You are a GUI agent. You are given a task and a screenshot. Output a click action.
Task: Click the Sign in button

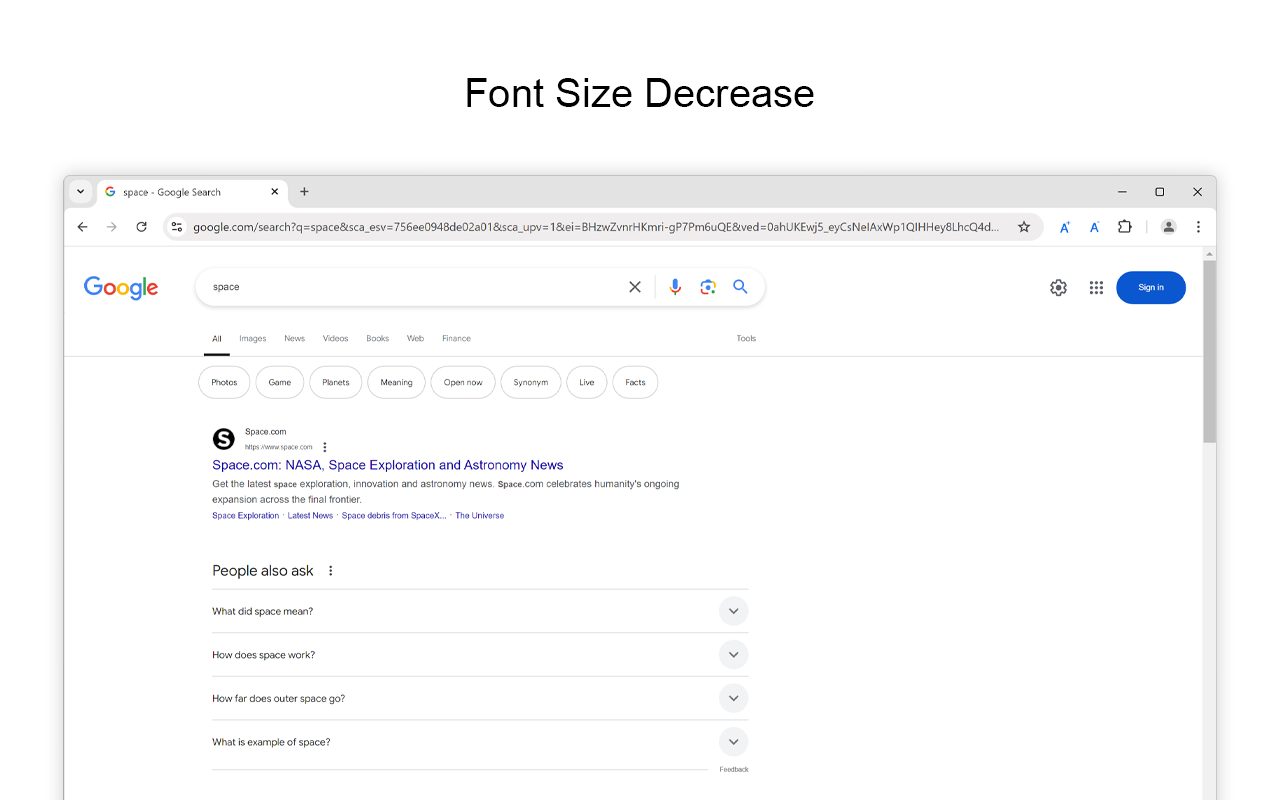(1150, 287)
